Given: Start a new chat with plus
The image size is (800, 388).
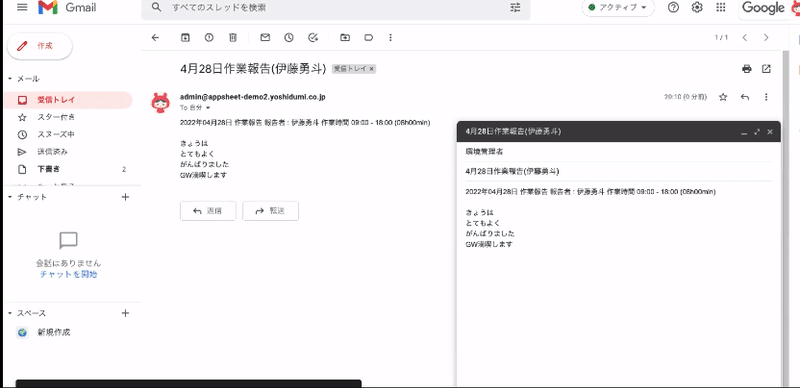Looking at the screenshot, I should (x=126, y=197).
